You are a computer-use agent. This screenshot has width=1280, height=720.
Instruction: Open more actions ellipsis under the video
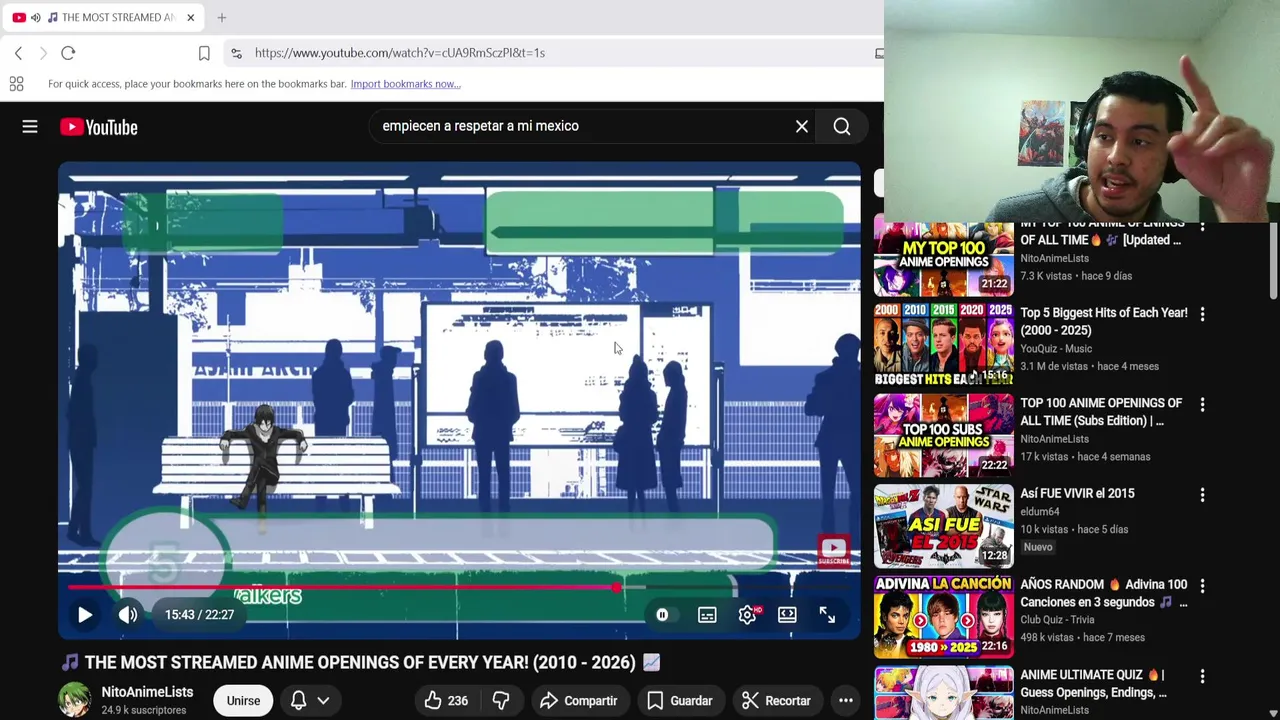click(845, 701)
